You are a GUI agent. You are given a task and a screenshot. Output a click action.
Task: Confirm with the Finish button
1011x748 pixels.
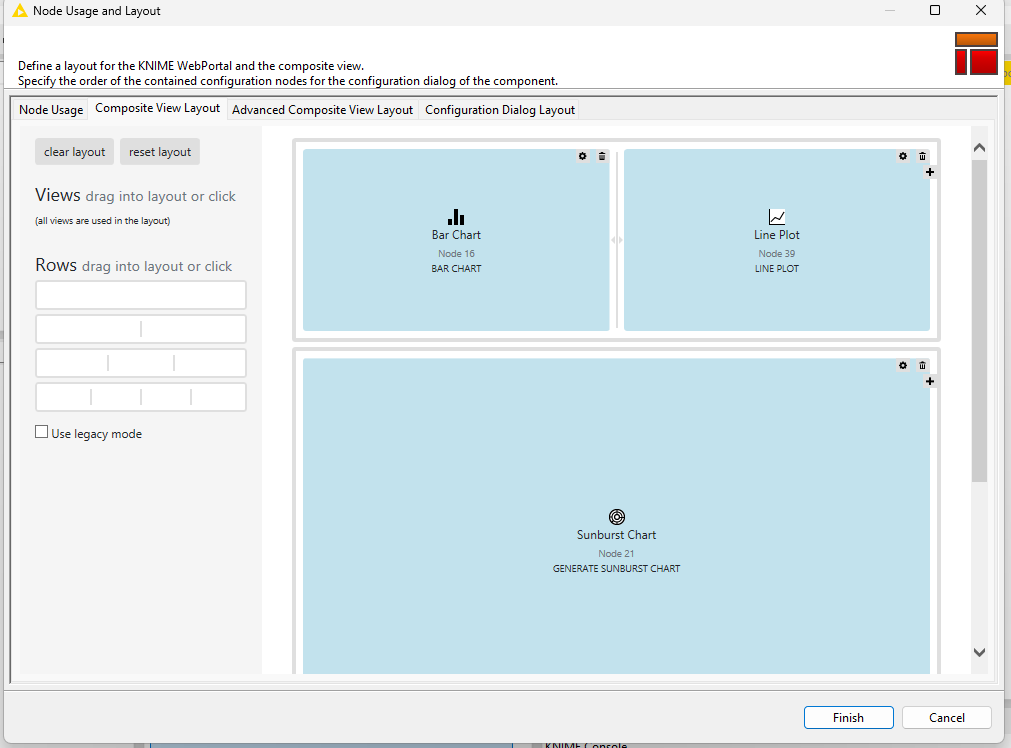(x=849, y=718)
